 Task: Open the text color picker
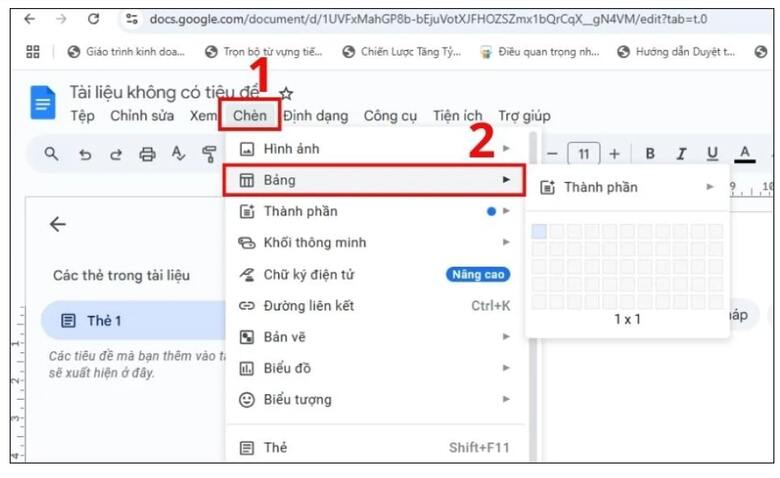(x=744, y=154)
